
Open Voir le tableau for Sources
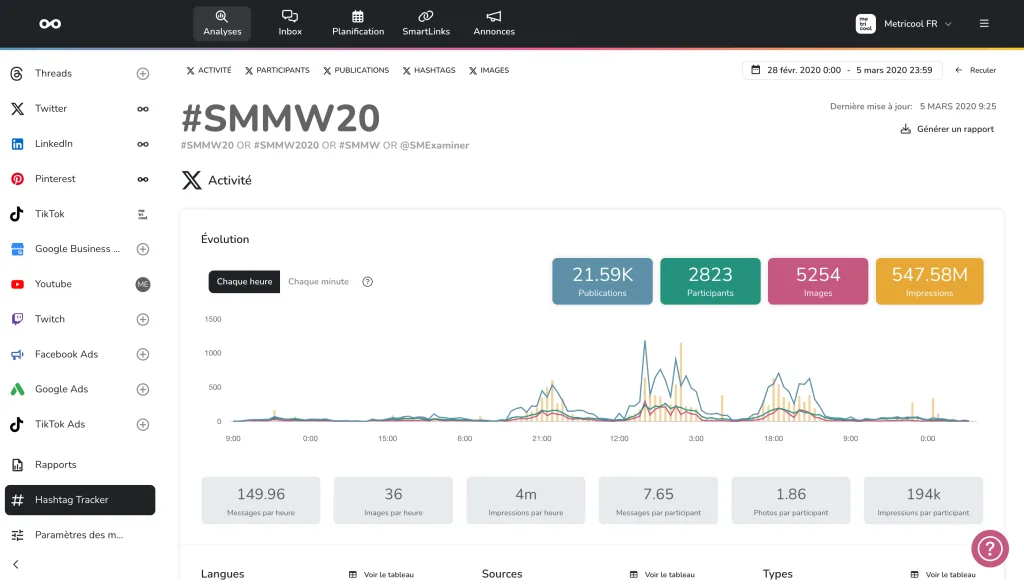662,575
